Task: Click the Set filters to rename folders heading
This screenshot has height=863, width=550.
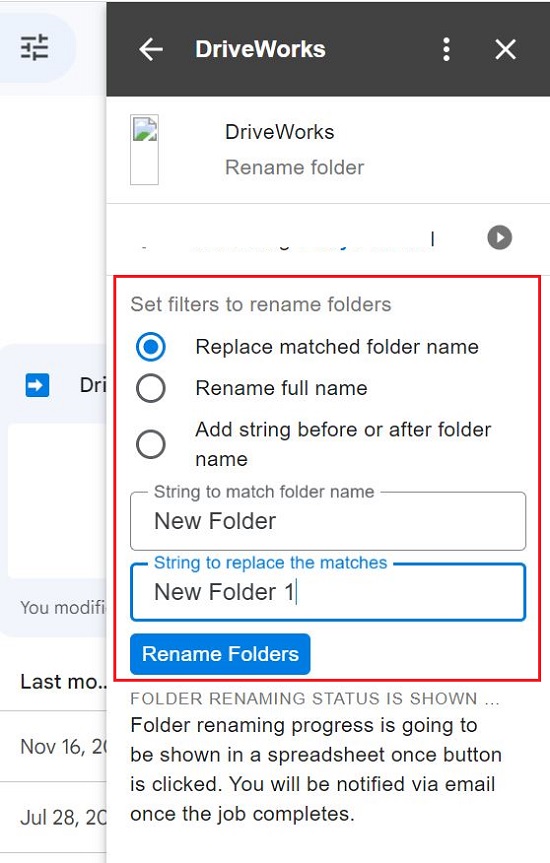Action: click(261, 304)
